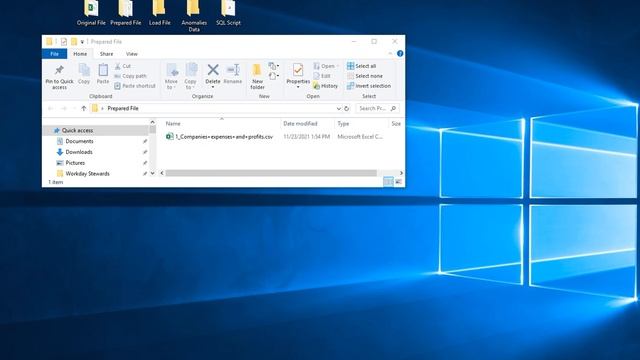Open the Easy access dropdown

tap(273, 76)
